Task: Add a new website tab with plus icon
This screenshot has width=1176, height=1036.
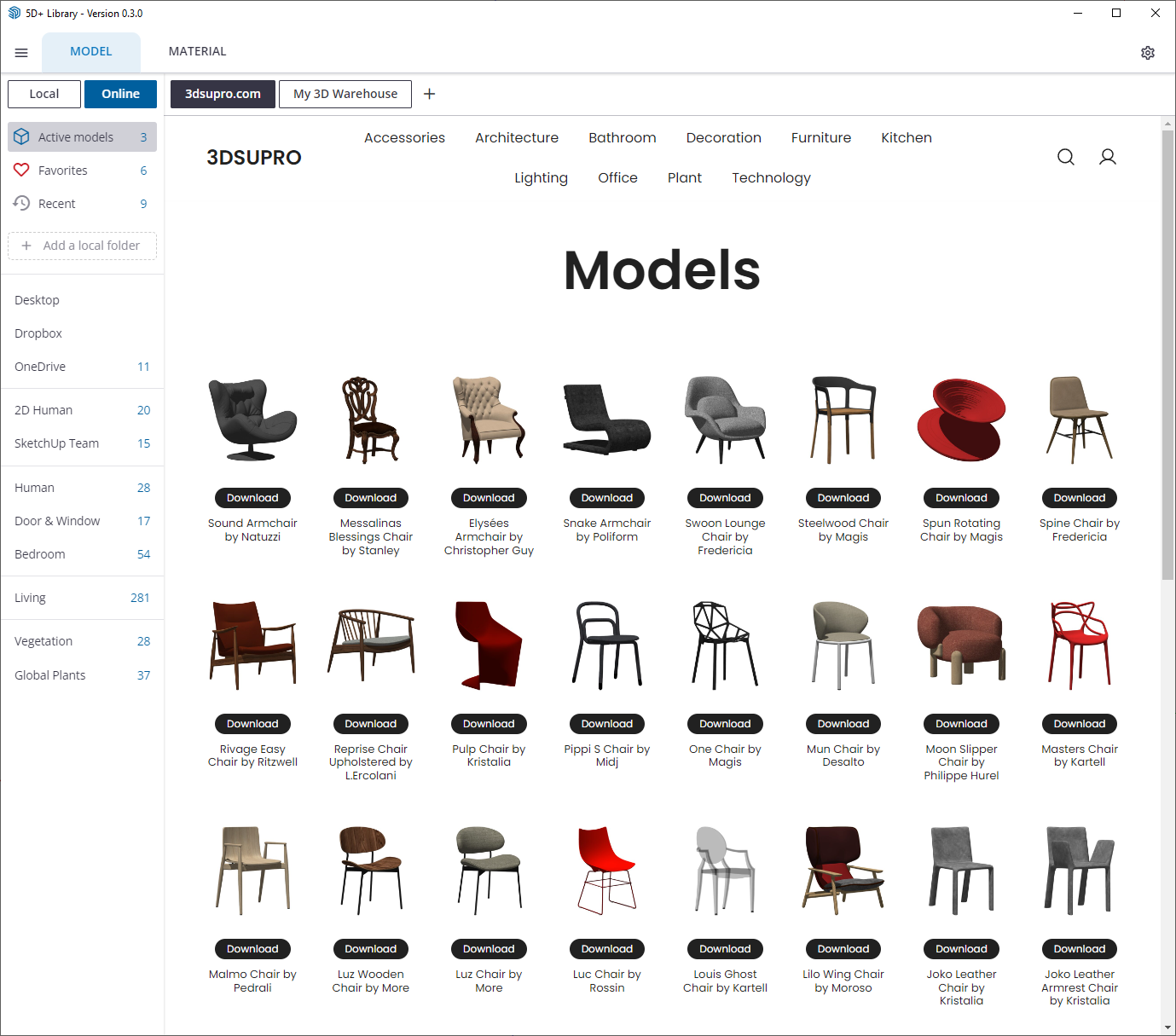Action: (430, 94)
